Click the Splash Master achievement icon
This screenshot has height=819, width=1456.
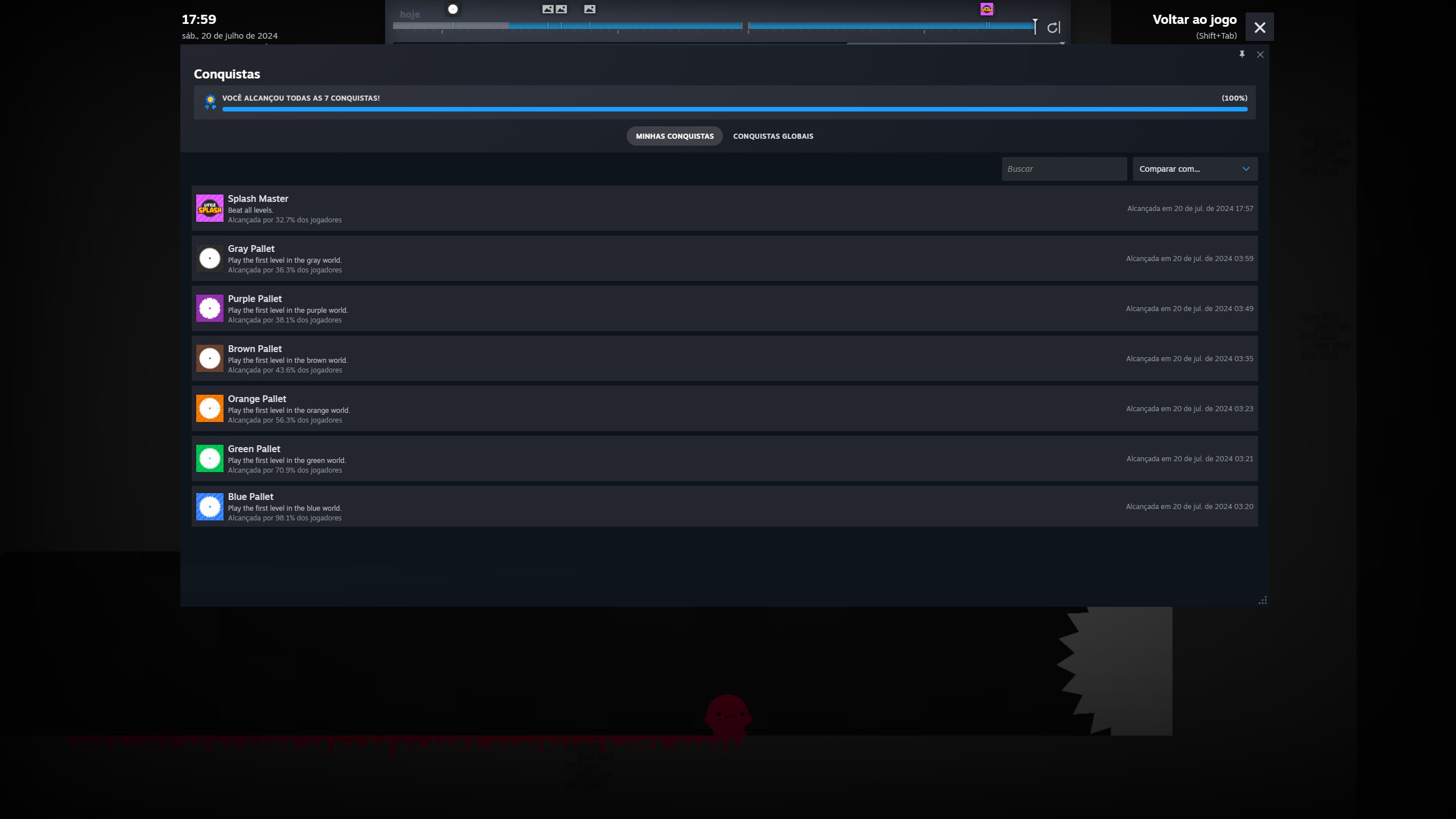click(x=209, y=208)
